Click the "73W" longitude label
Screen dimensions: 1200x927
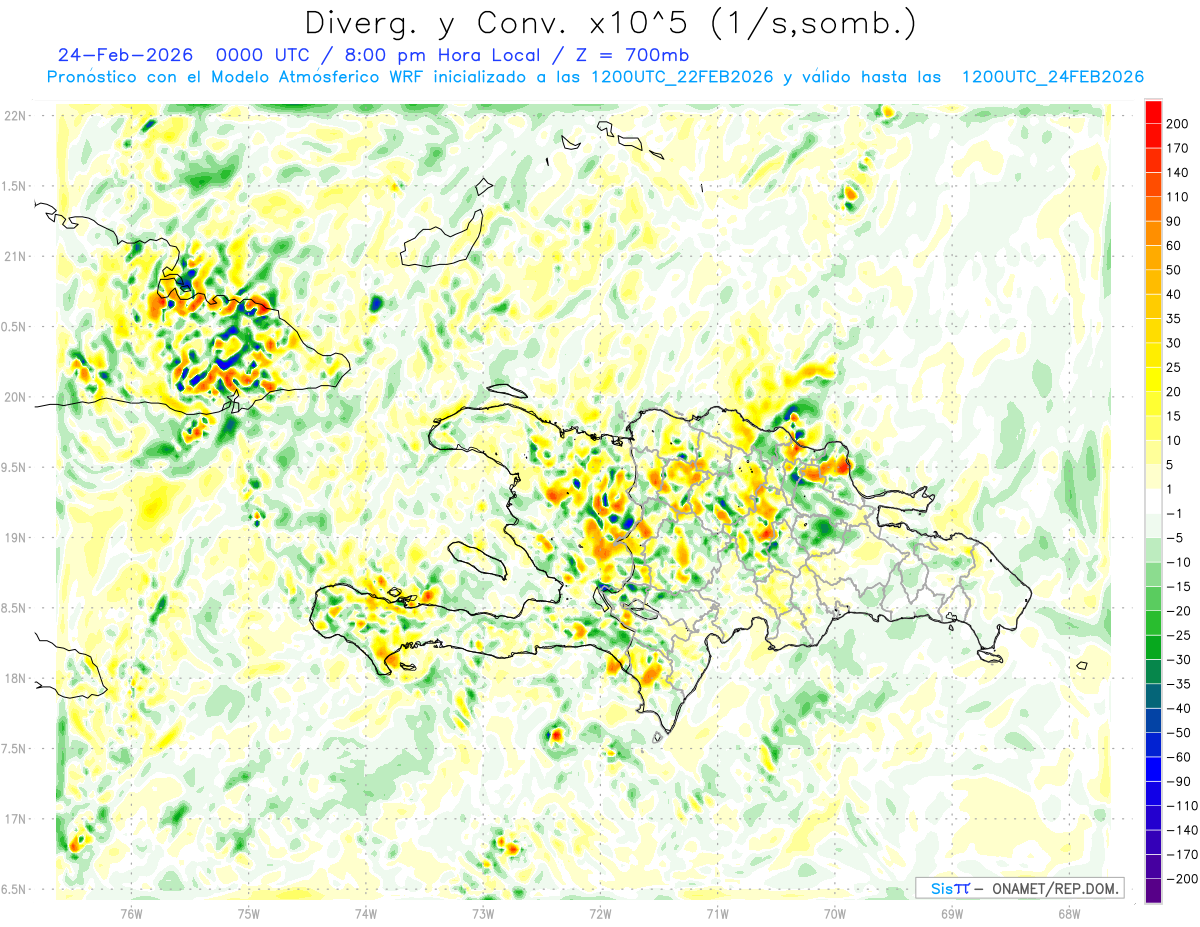(482, 914)
